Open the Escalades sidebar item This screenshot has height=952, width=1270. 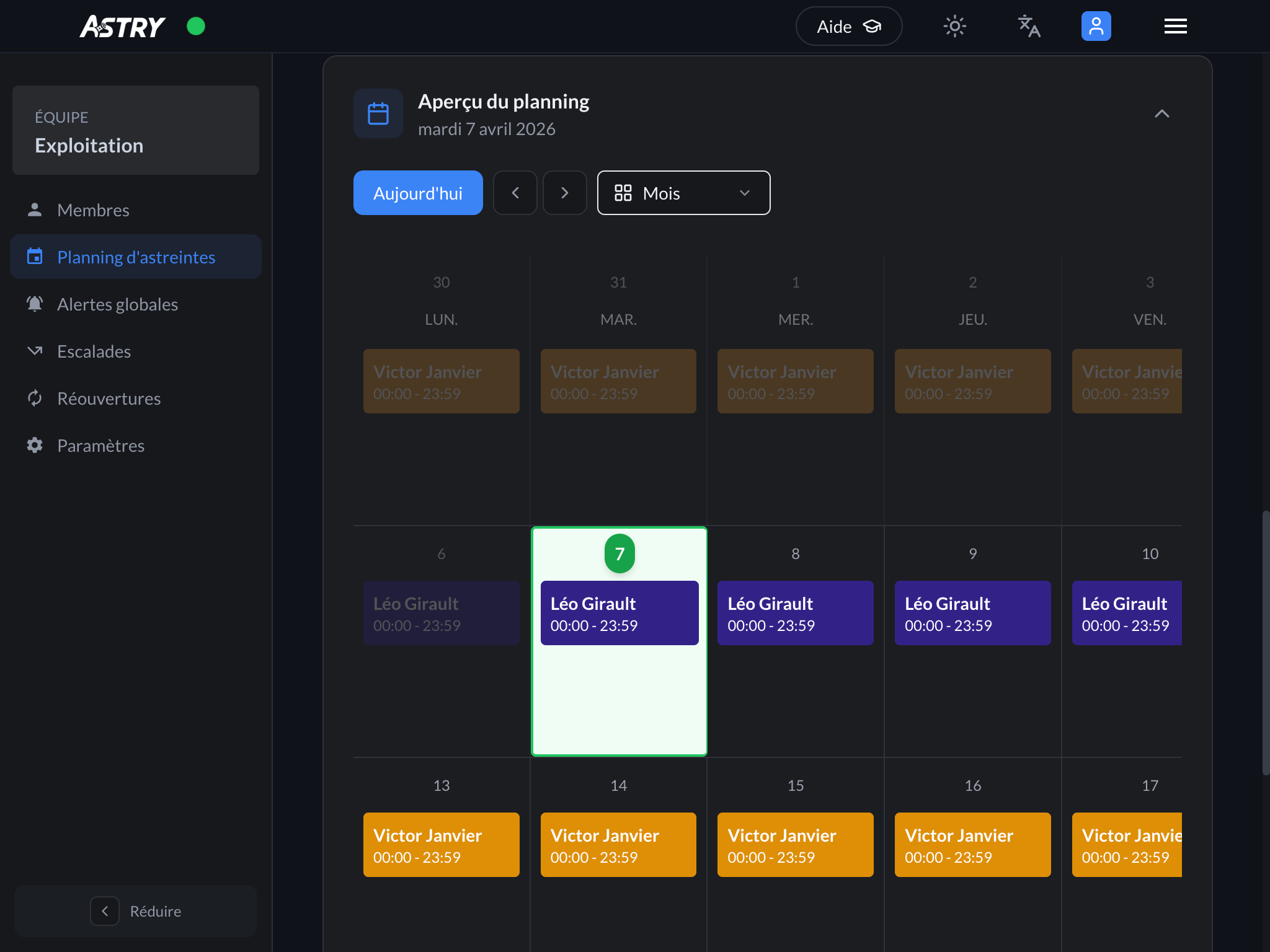point(94,351)
